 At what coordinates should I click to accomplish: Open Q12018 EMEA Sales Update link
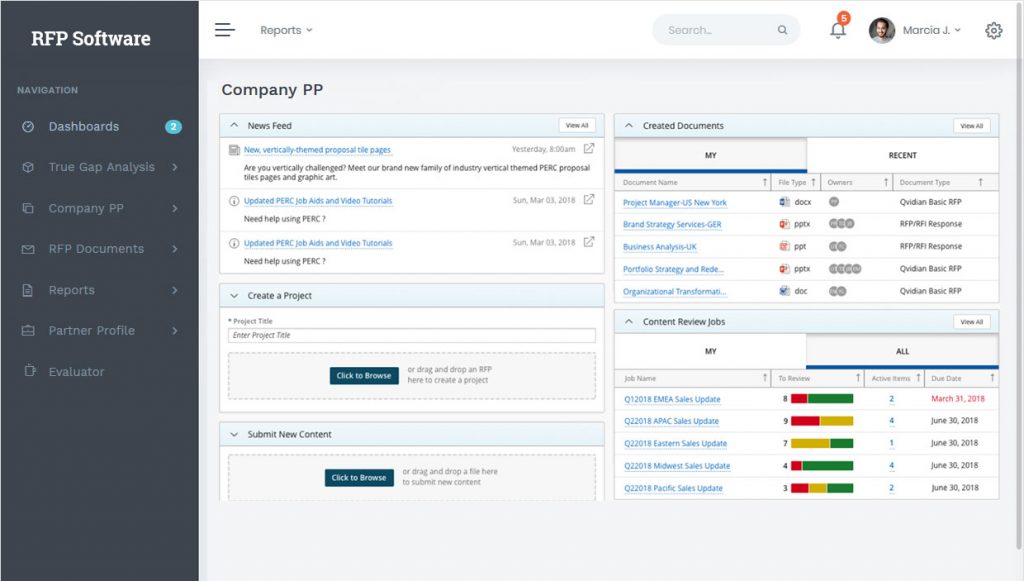(670, 399)
